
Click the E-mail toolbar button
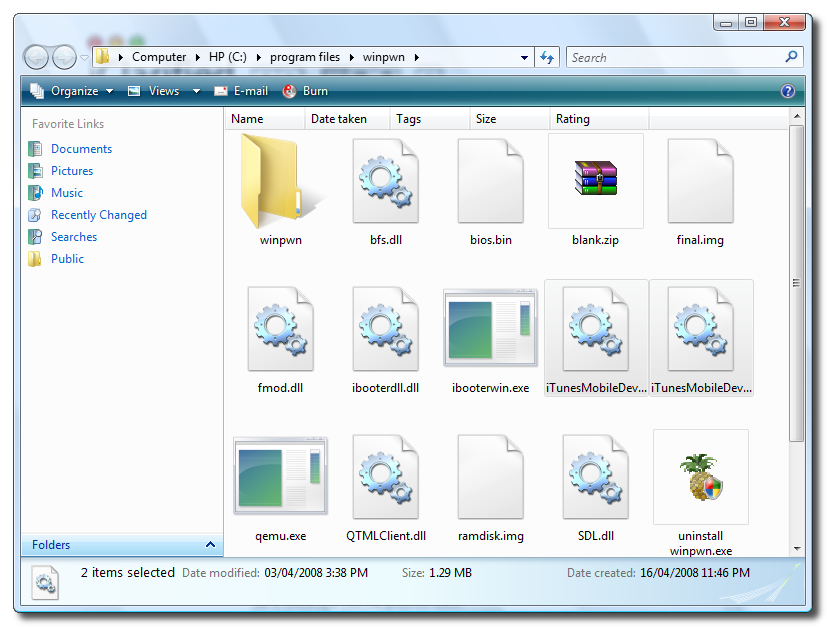[241, 91]
